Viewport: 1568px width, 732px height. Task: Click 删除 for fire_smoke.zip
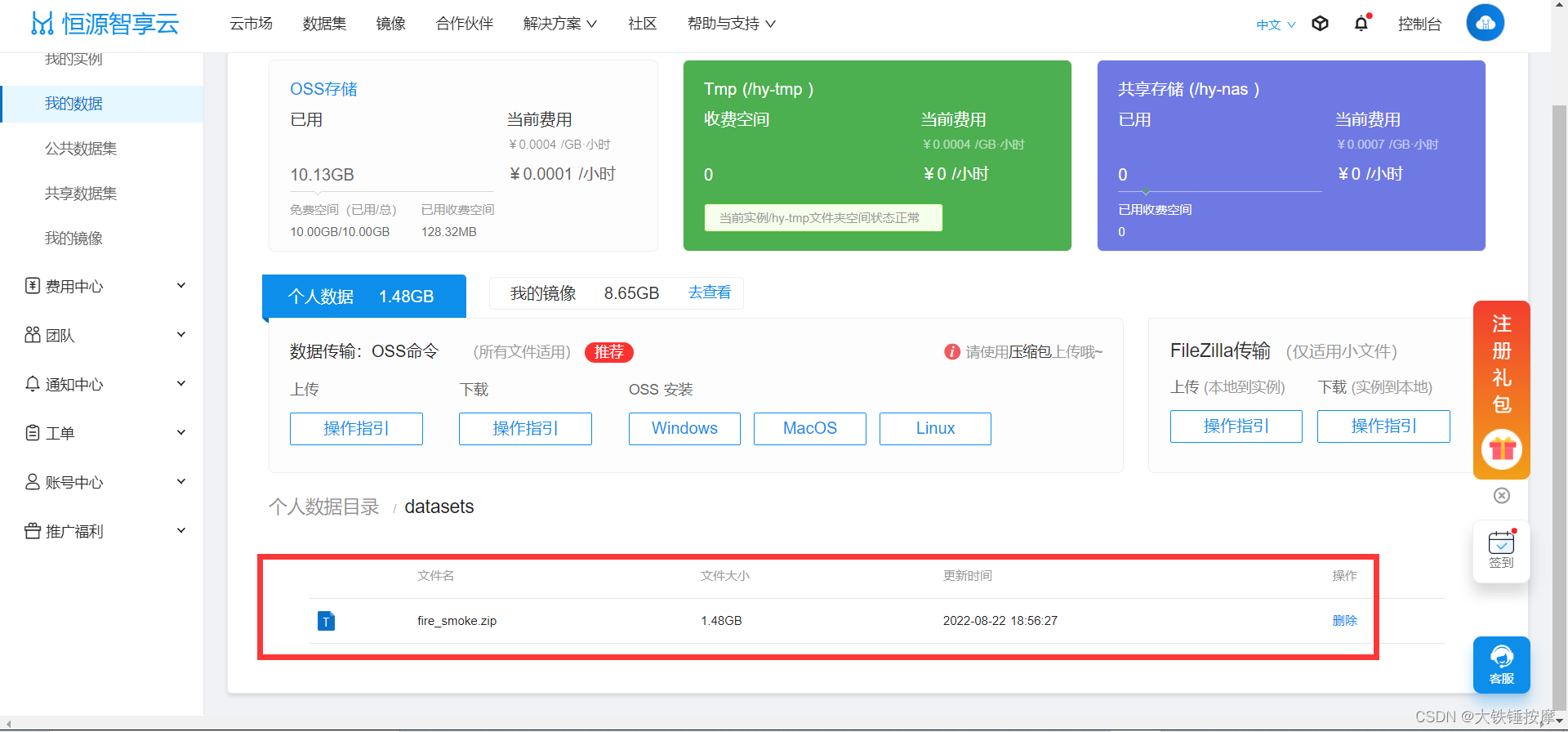click(x=1344, y=621)
